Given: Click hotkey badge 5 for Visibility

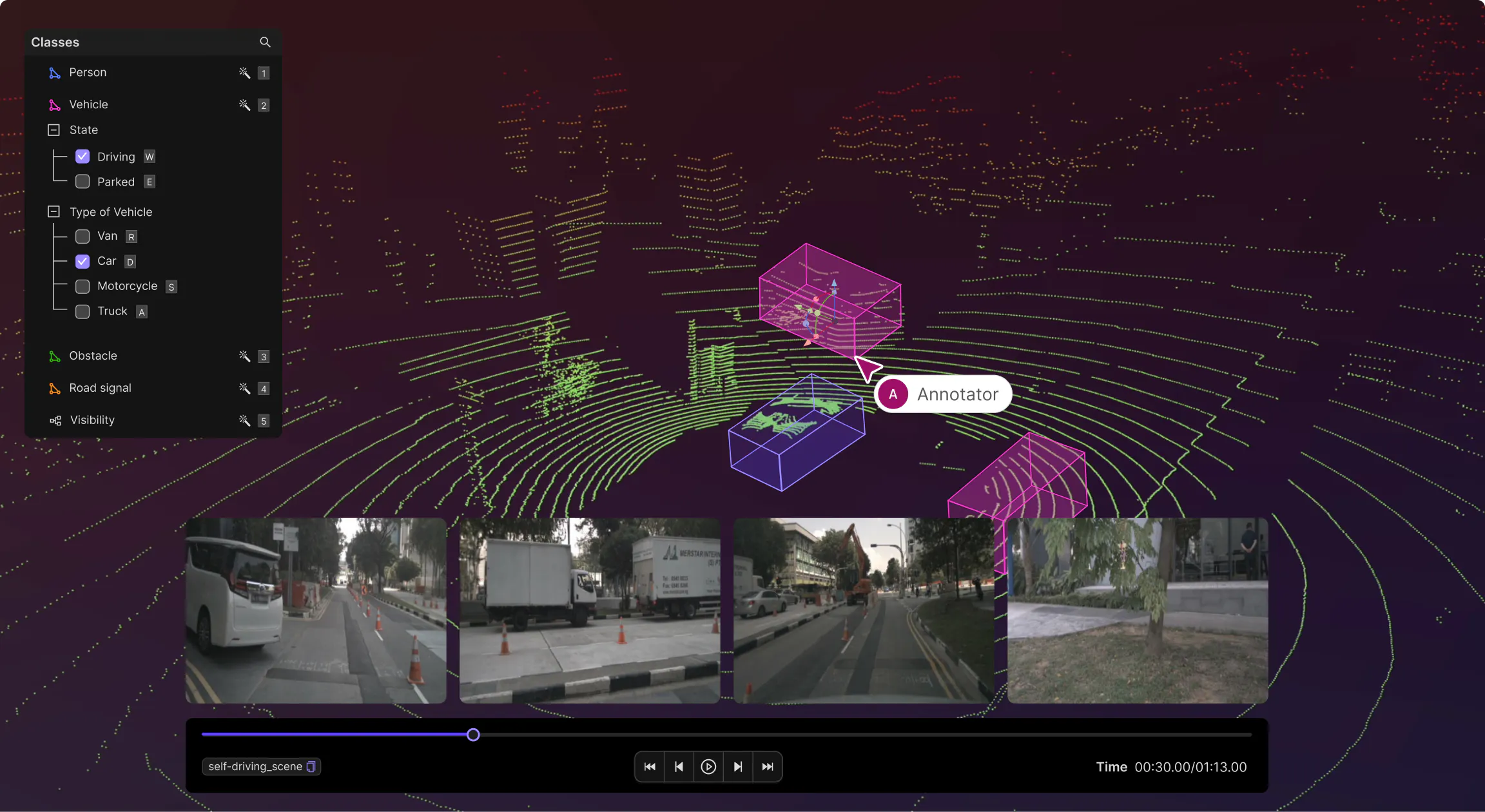Looking at the screenshot, I should click(x=264, y=421).
